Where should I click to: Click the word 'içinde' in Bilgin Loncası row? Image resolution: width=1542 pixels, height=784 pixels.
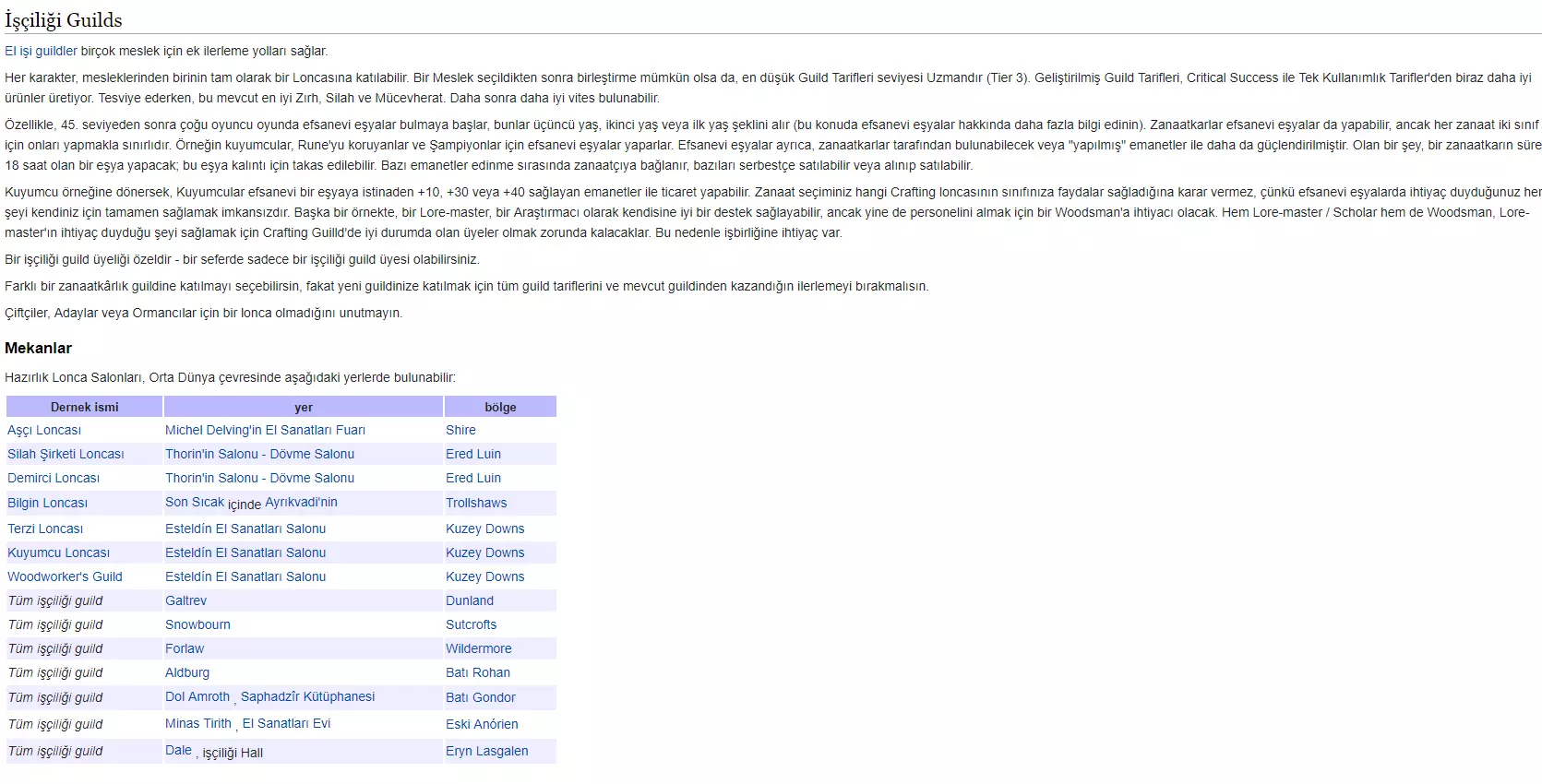[x=245, y=505]
